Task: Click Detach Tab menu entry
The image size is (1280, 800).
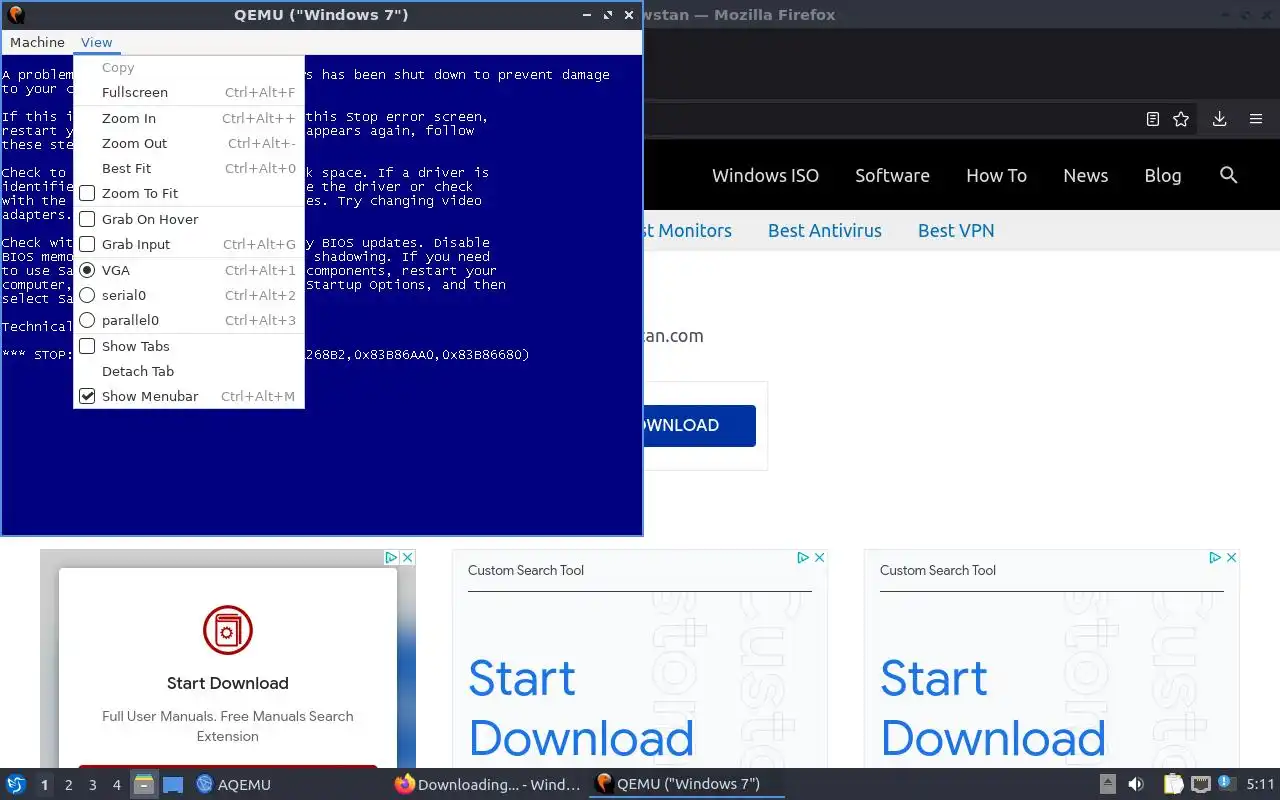Action: click(189, 371)
